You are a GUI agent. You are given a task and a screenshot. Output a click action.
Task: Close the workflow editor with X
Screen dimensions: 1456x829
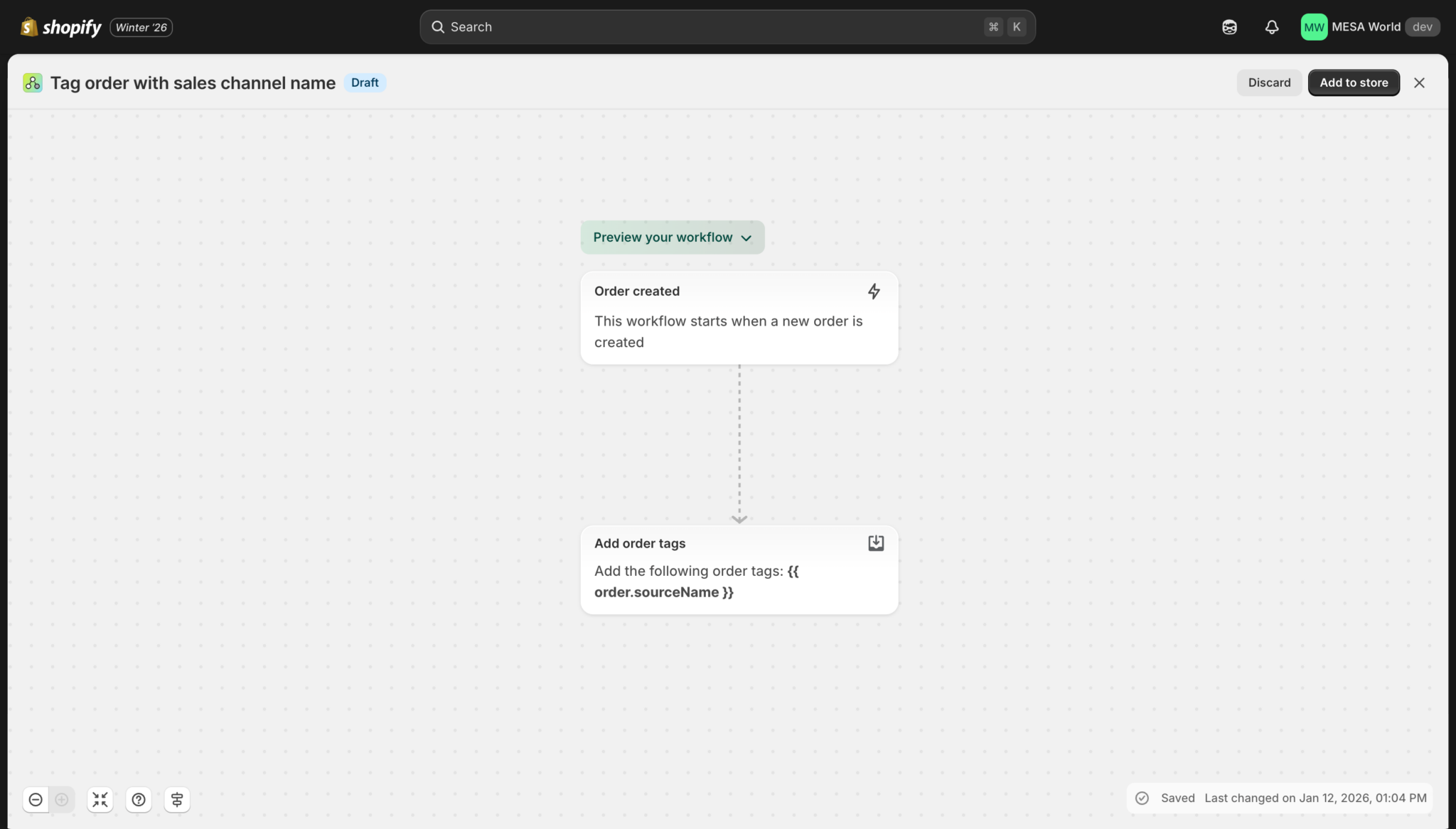click(x=1419, y=82)
